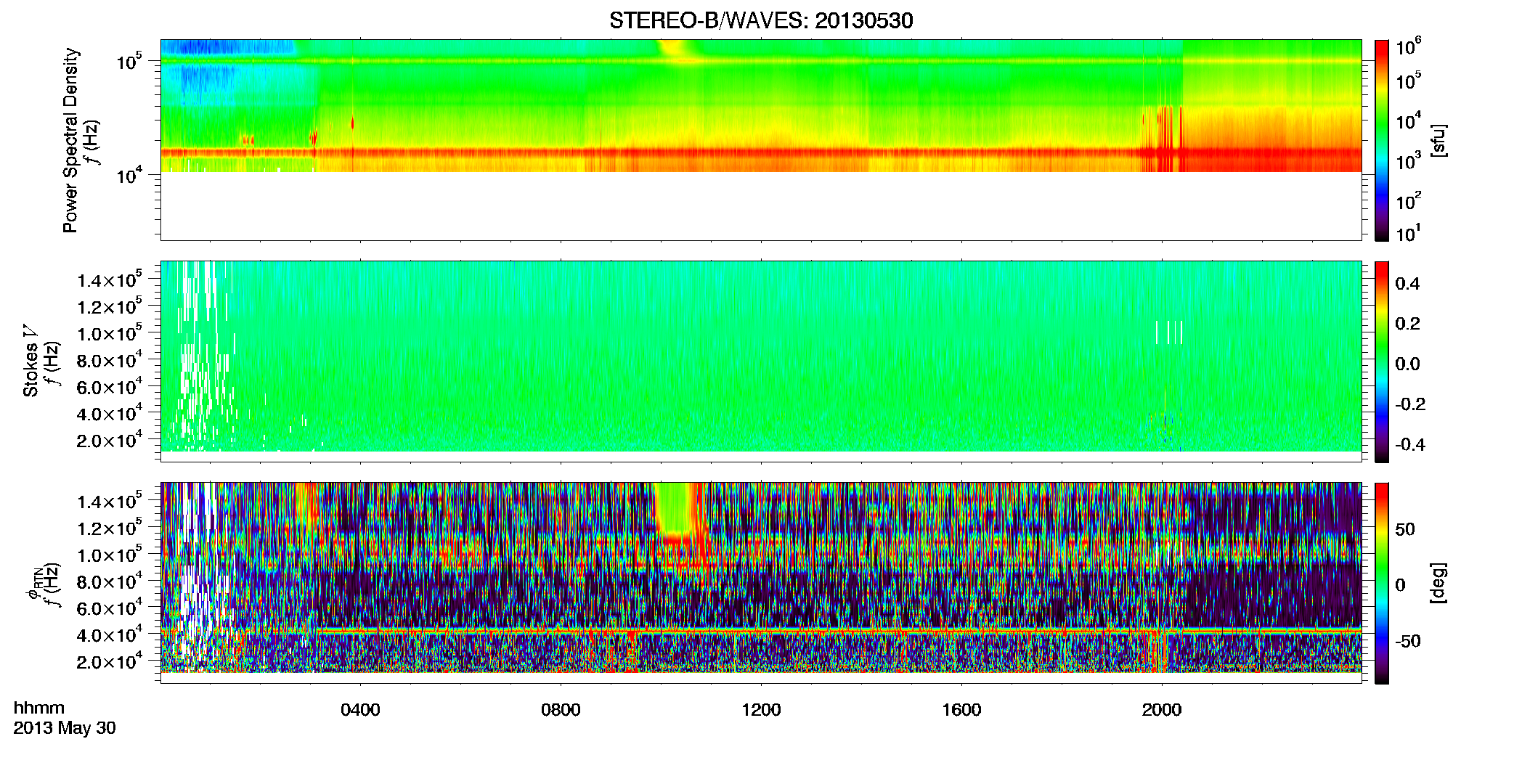This screenshot has width=1522, height=784.
Task: Click the hhmm time format label
Action: pyautogui.click(x=39, y=708)
